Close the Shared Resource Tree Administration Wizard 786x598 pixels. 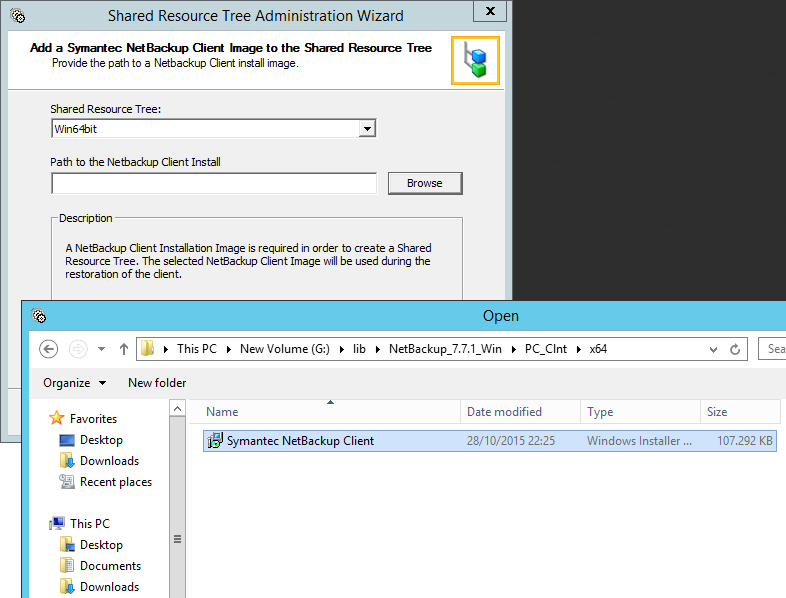pos(490,11)
